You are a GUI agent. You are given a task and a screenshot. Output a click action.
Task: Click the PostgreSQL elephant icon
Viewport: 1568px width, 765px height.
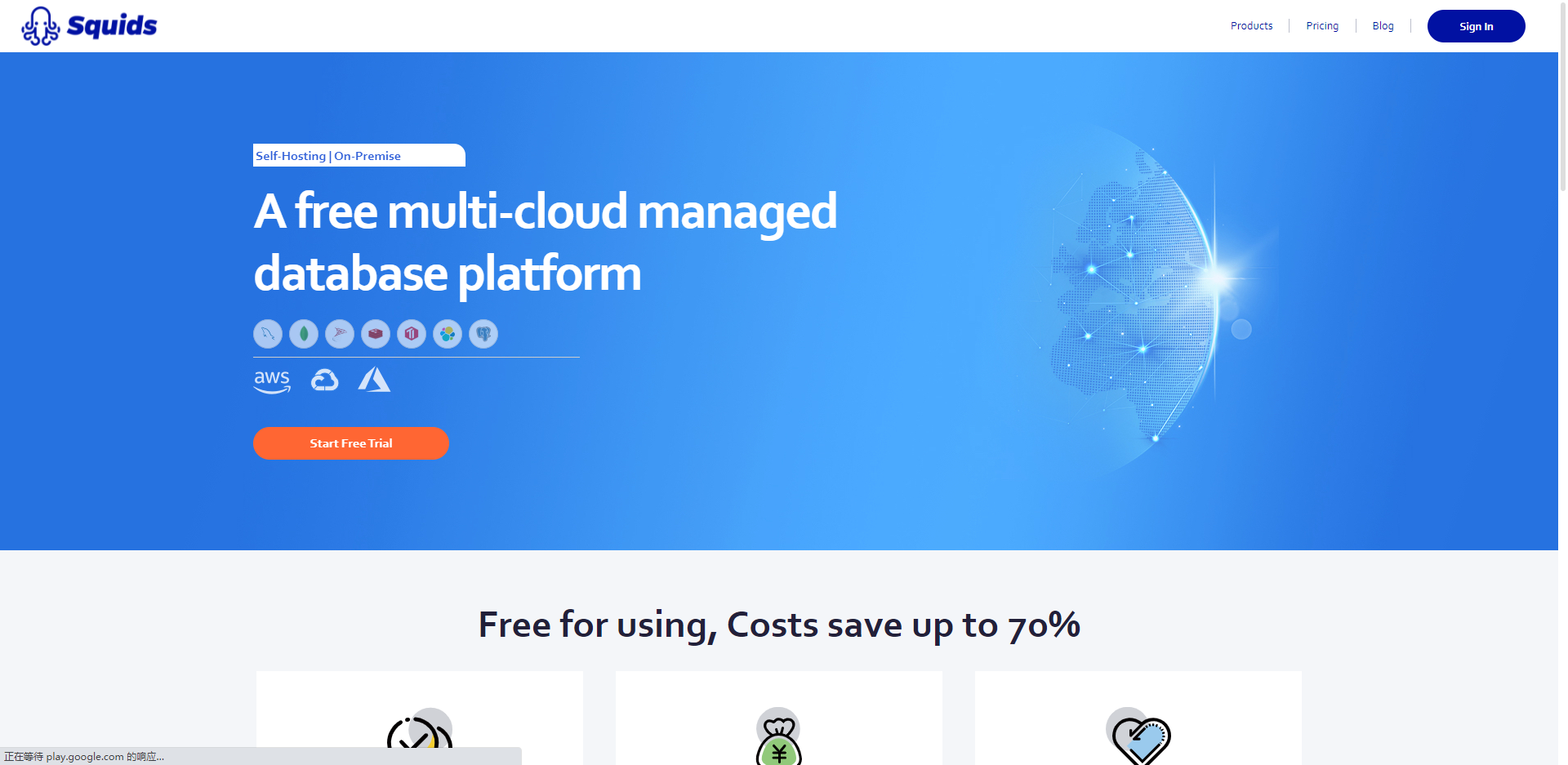click(x=483, y=334)
